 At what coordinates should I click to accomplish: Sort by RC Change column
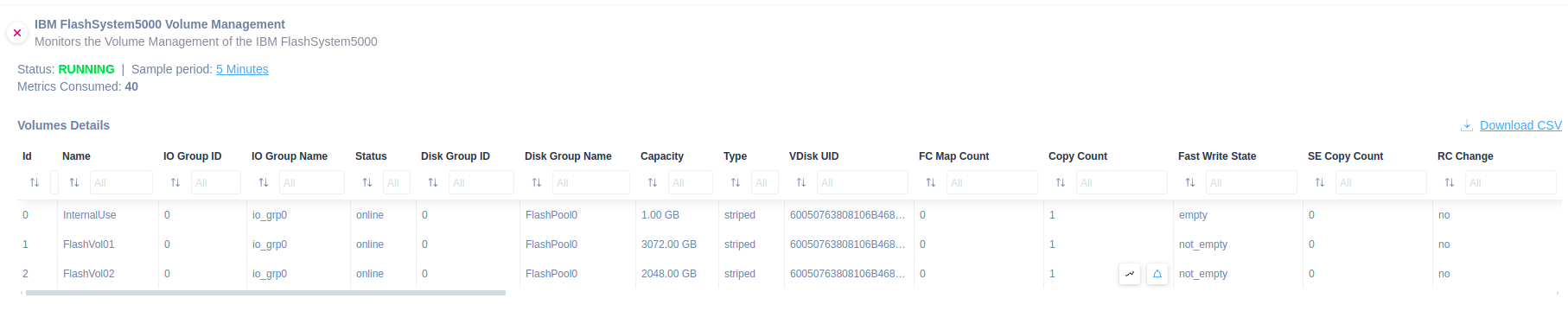[1450, 182]
